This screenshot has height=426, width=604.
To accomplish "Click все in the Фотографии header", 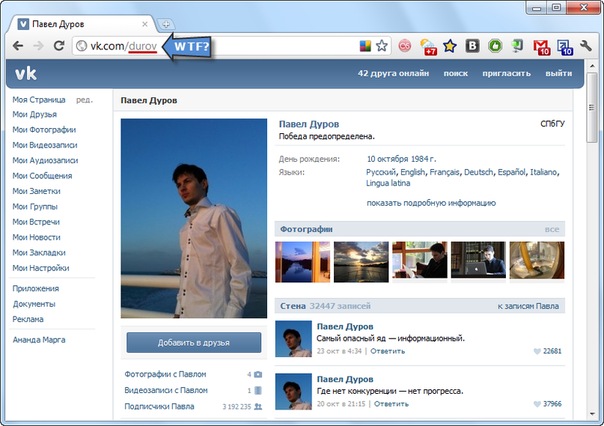I will pos(552,229).
